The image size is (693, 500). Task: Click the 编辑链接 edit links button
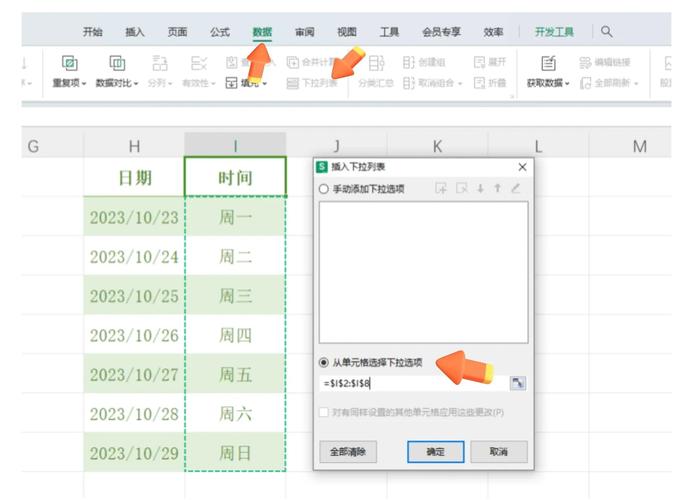point(605,62)
